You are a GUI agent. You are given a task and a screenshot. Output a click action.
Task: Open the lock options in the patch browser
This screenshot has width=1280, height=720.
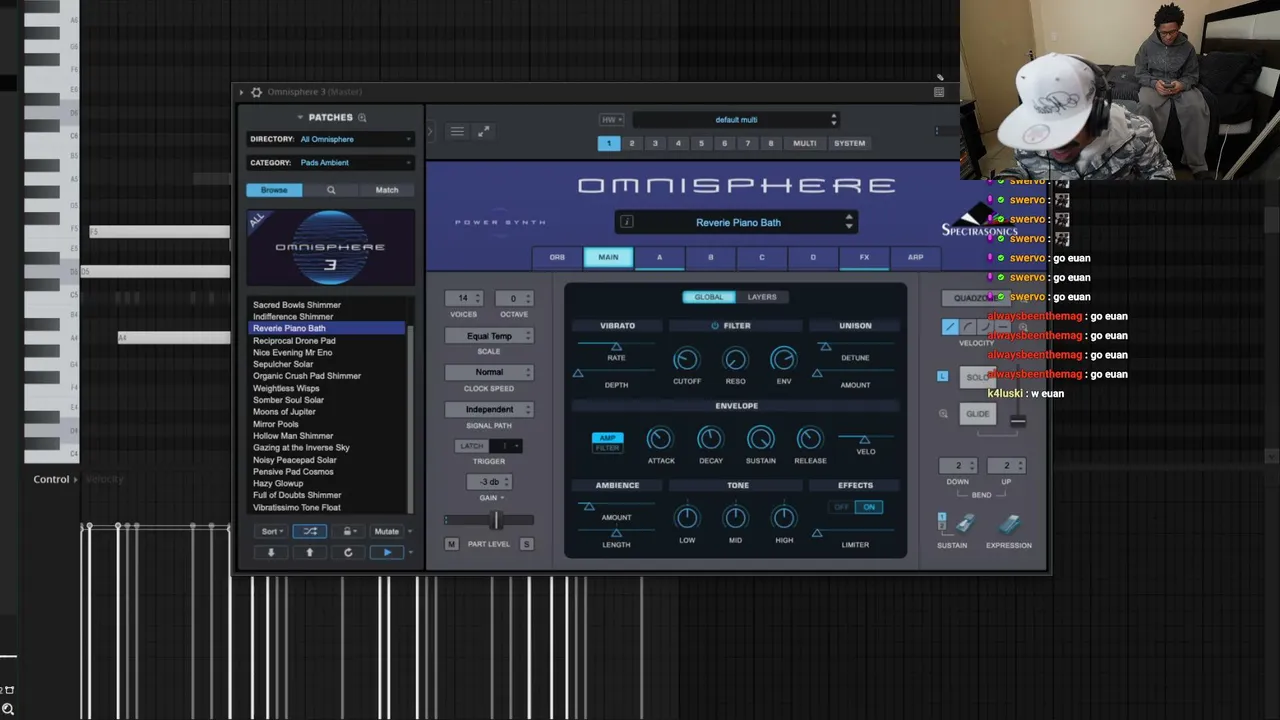[348, 532]
